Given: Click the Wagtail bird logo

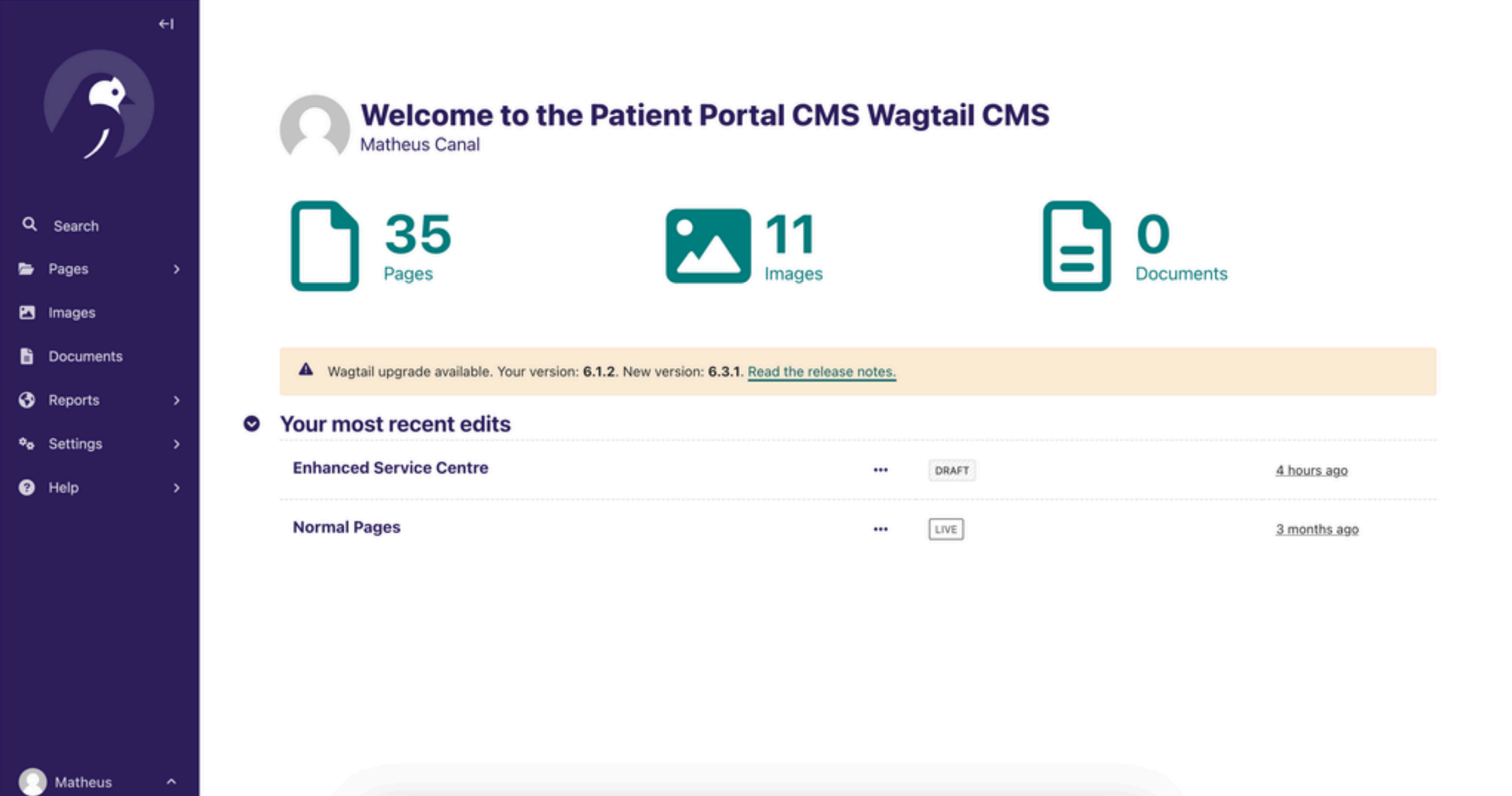Looking at the screenshot, I should point(99,105).
